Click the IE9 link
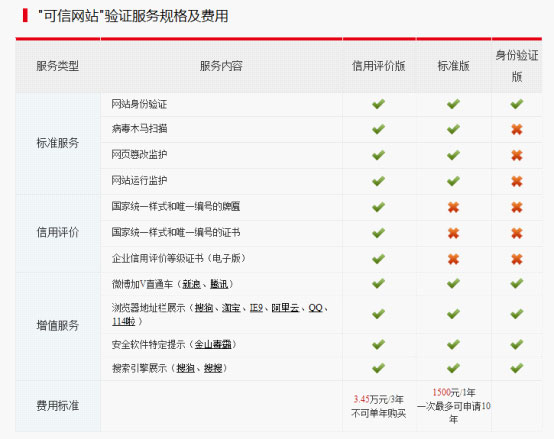 pos(256,308)
